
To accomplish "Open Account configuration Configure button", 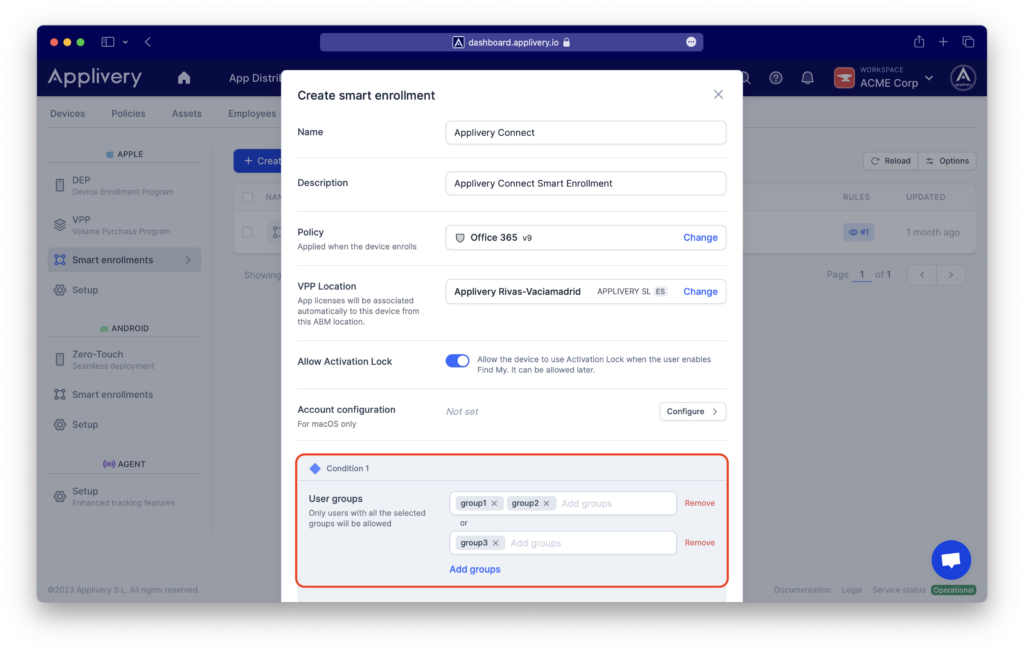I will tap(692, 411).
